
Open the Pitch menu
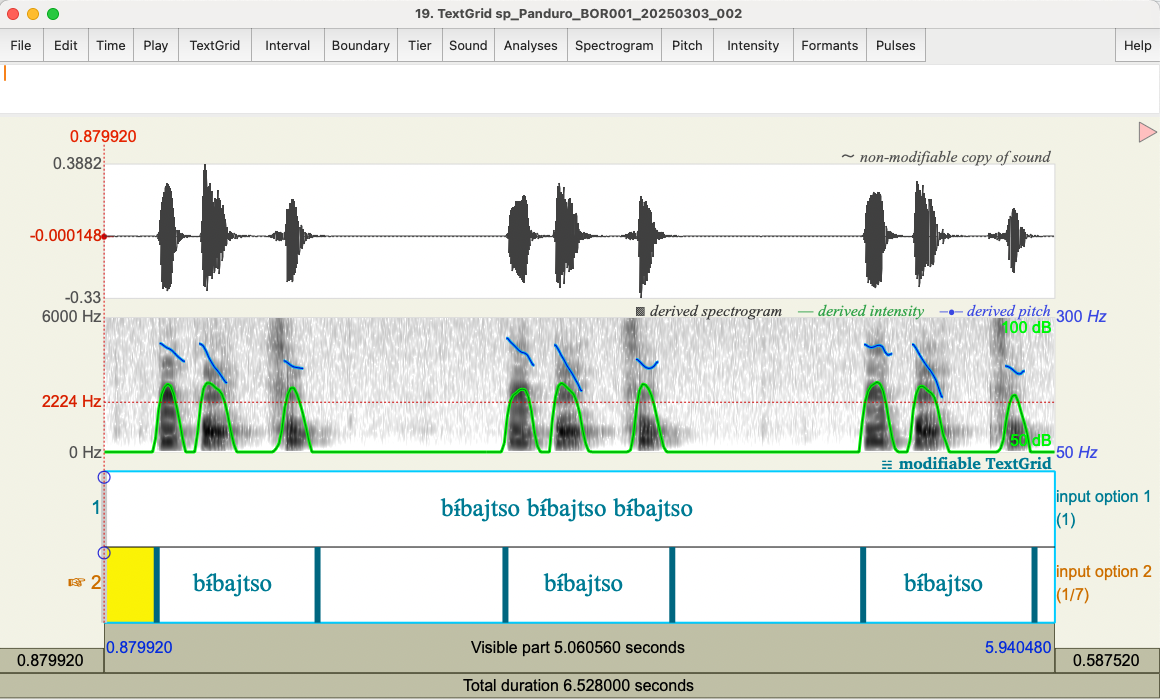click(686, 45)
